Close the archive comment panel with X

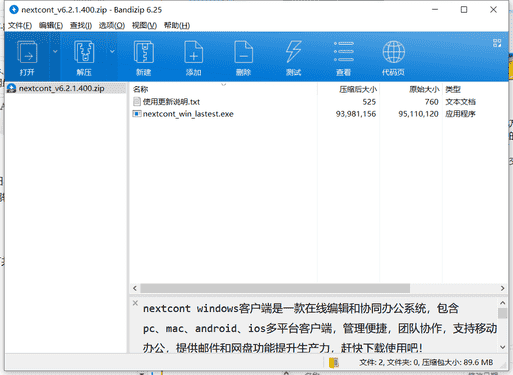135,303
